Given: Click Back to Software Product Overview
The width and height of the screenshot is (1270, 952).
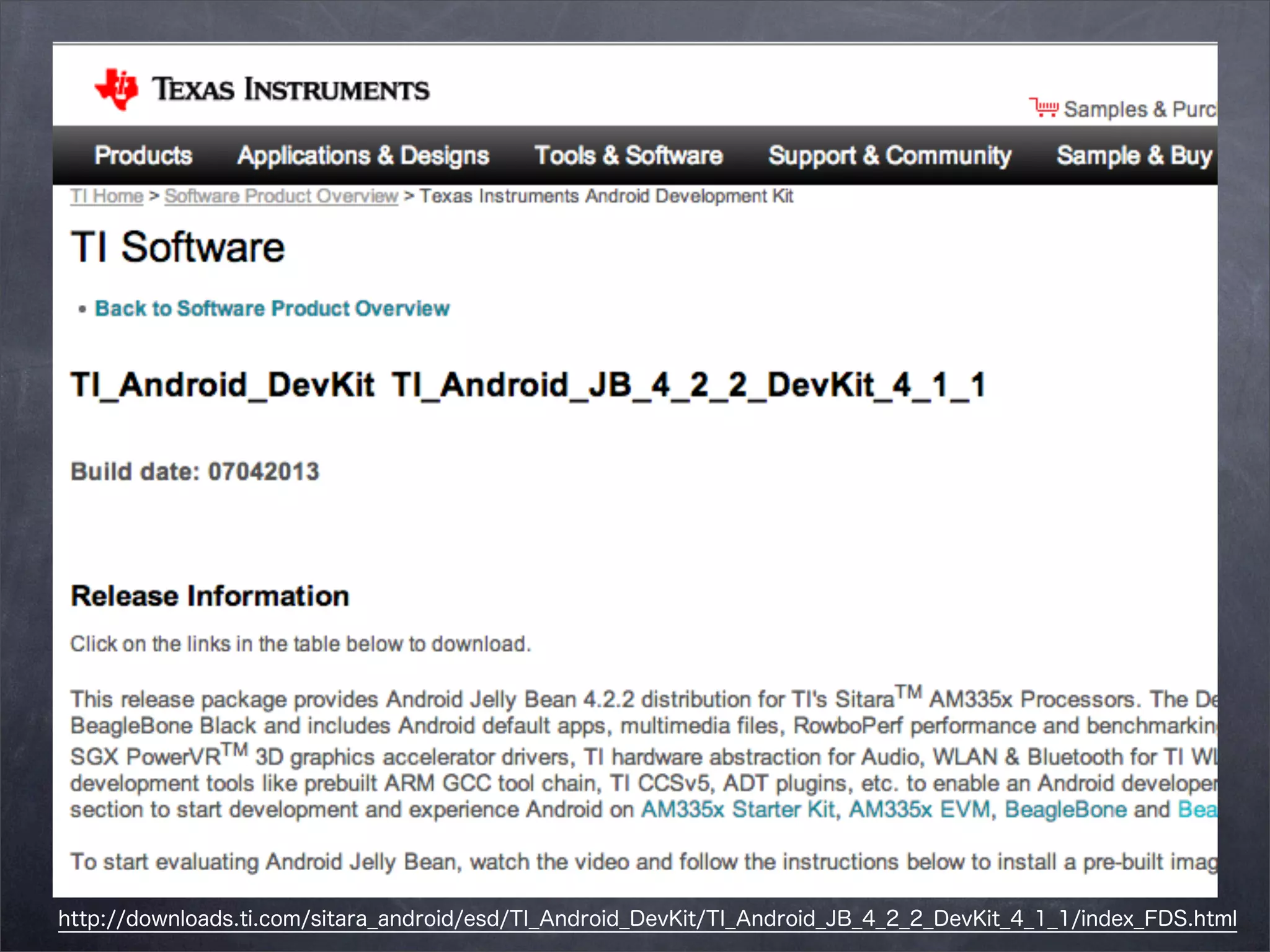Looking at the screenshot, I should pos(272,308).
